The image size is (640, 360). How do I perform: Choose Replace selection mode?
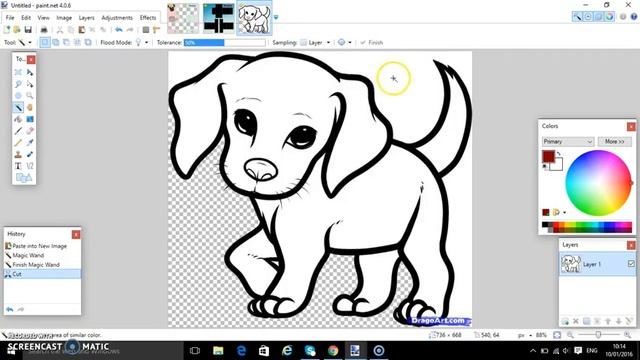tap(45, 42)
